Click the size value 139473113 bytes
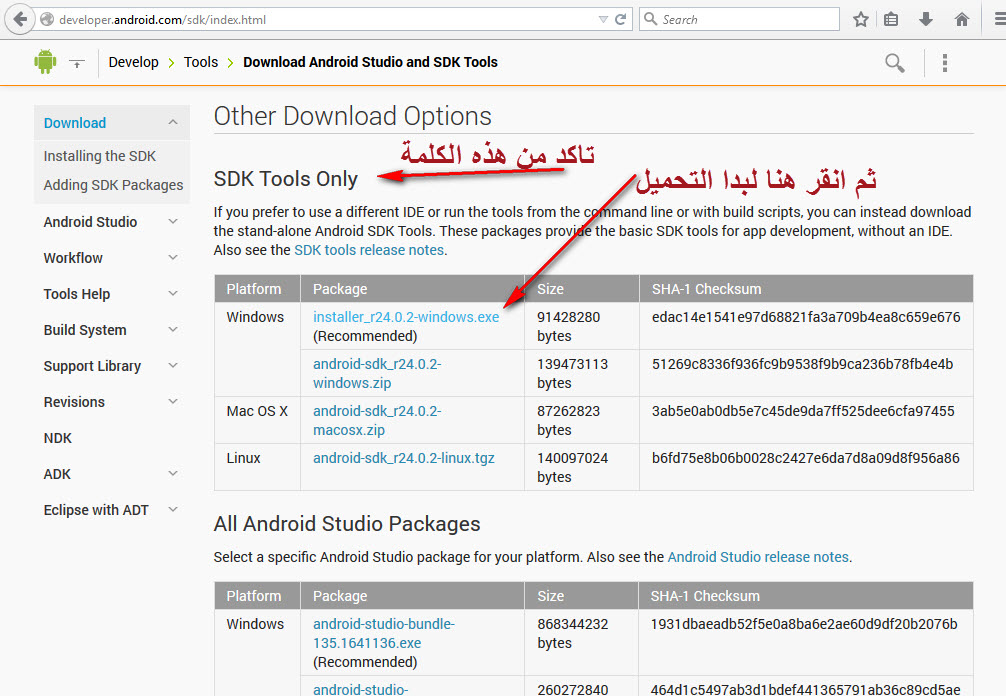The image size is (1006, 696). [572, 373]
